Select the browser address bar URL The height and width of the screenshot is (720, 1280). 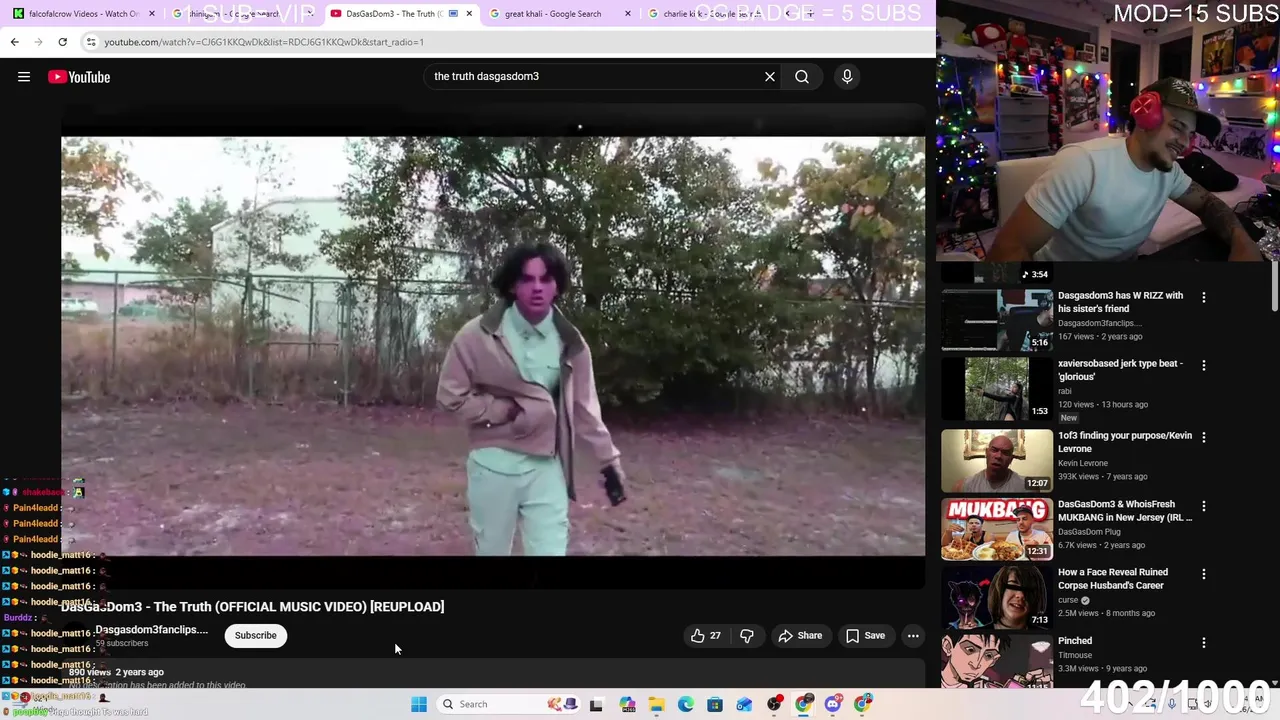[x=264, y=42]
